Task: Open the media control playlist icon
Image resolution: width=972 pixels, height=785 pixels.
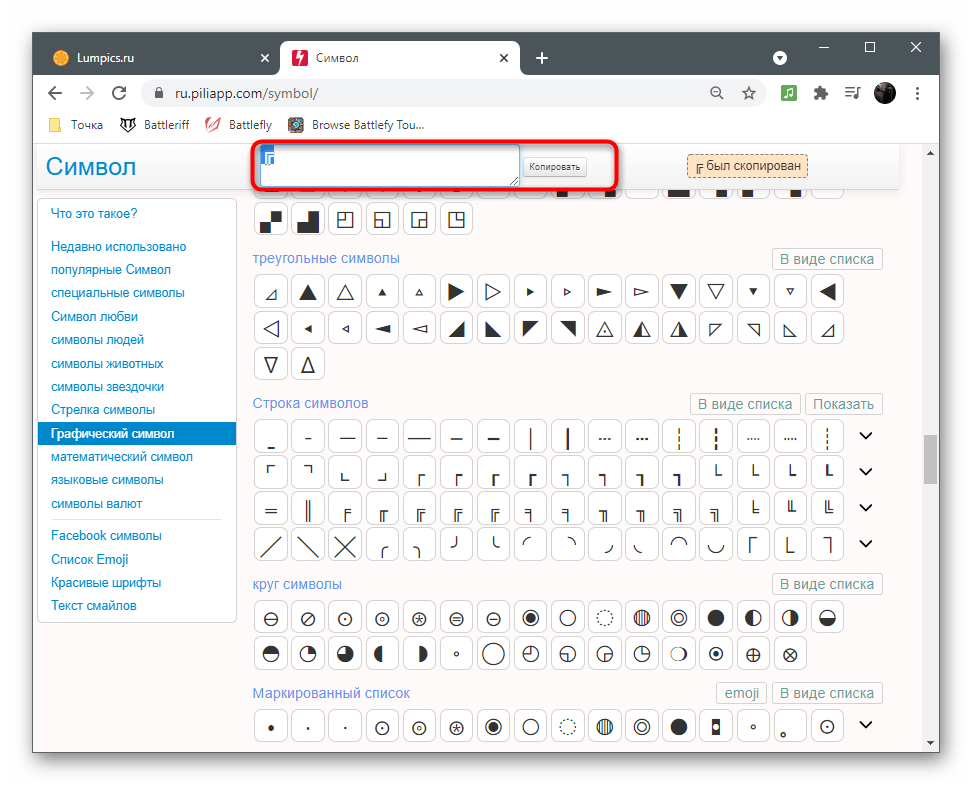Action: point(853,93)
